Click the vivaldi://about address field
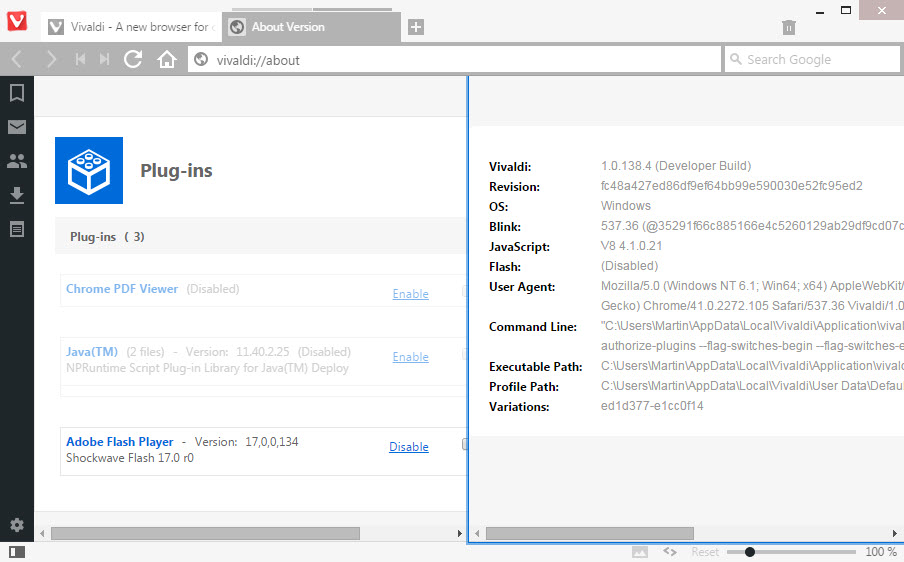The image size is (904, 562). click(x=454, y=59)
